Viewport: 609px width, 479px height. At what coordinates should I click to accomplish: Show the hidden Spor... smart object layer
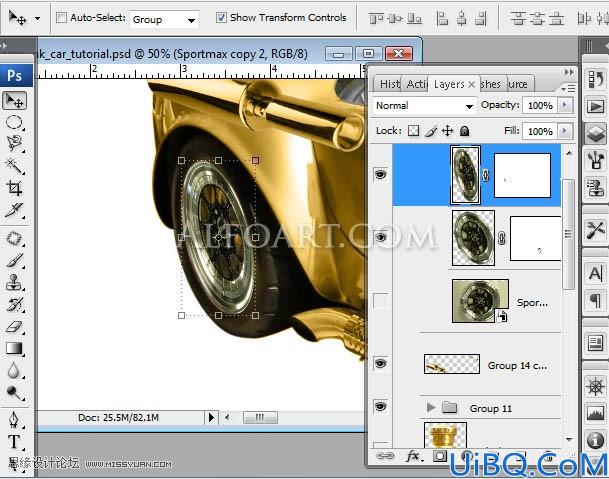coord(380,300)
